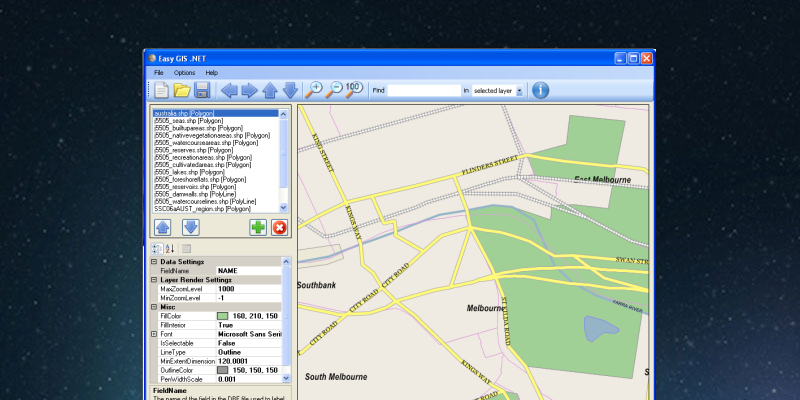Screen dimensions: 800x400
Task: Zoom out with the minus magnifier
Action: point(334,90)
